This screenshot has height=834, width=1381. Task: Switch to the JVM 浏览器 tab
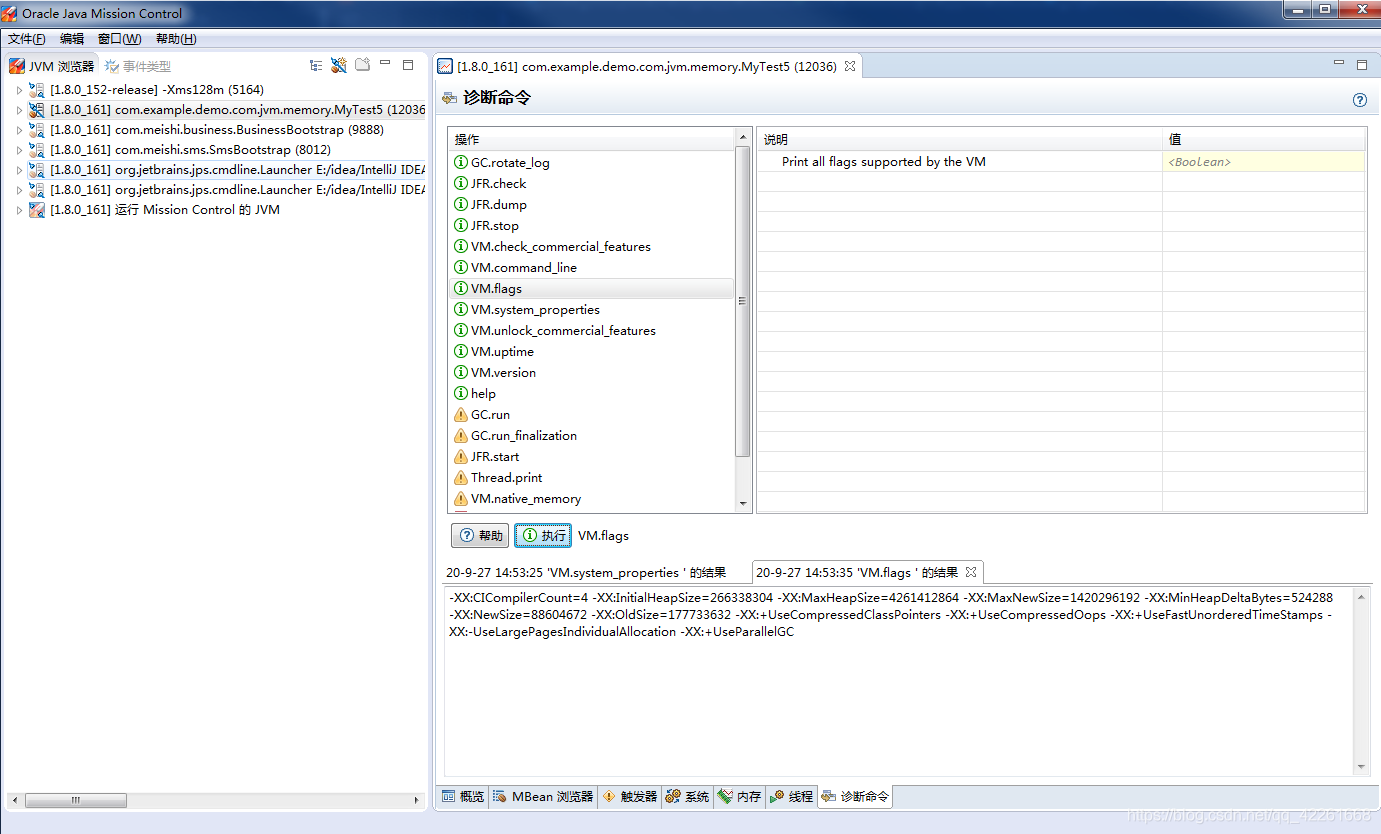pos(52,66)
